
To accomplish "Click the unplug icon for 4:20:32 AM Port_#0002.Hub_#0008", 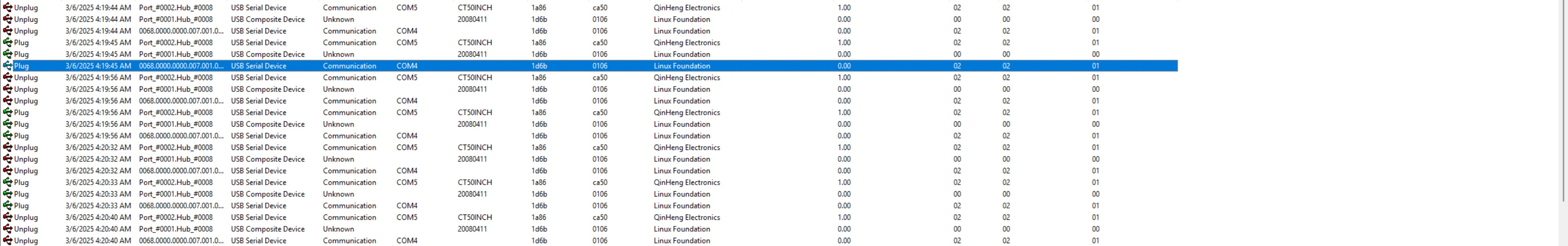I will tap(7, 148).
